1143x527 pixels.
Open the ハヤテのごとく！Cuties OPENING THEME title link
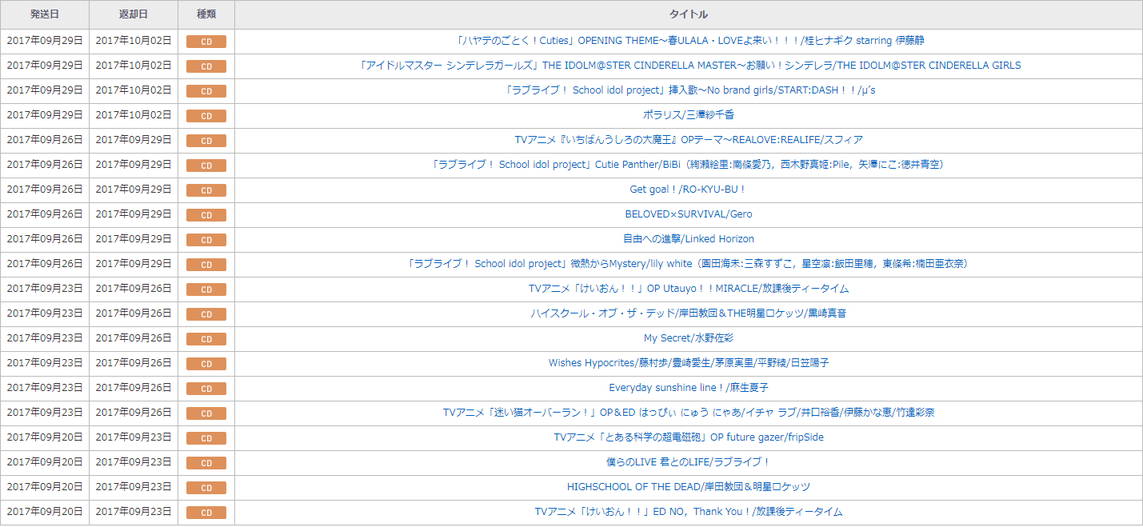click(688, 41)
